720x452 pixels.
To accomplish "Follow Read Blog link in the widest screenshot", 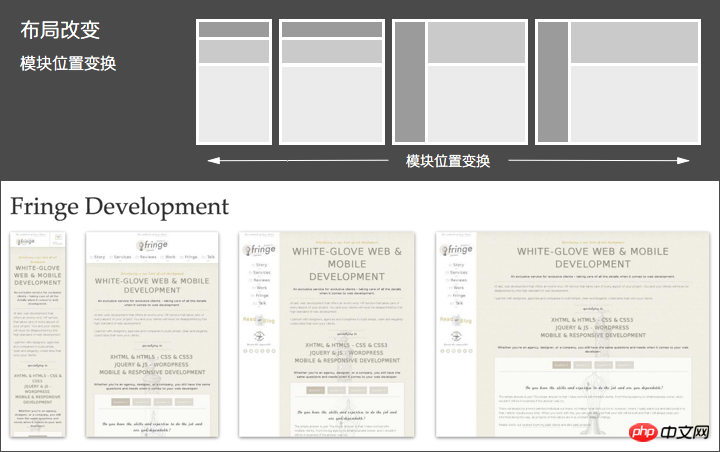I will coord(456,320).
